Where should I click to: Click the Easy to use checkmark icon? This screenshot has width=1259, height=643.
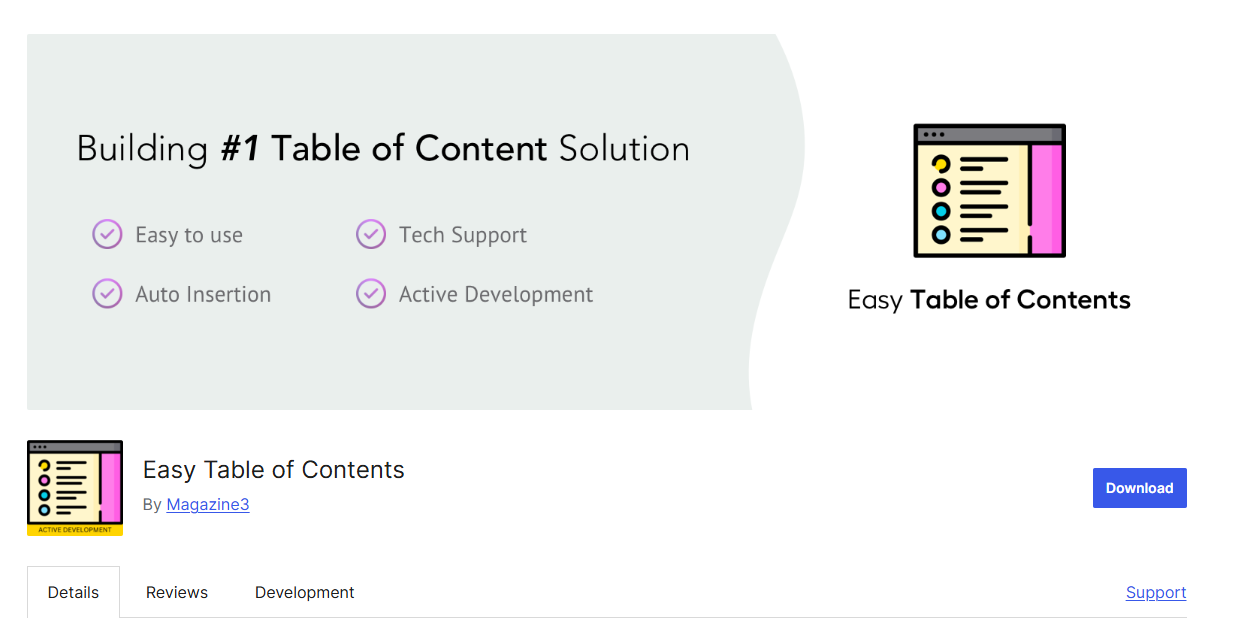(x=107, y=234)
